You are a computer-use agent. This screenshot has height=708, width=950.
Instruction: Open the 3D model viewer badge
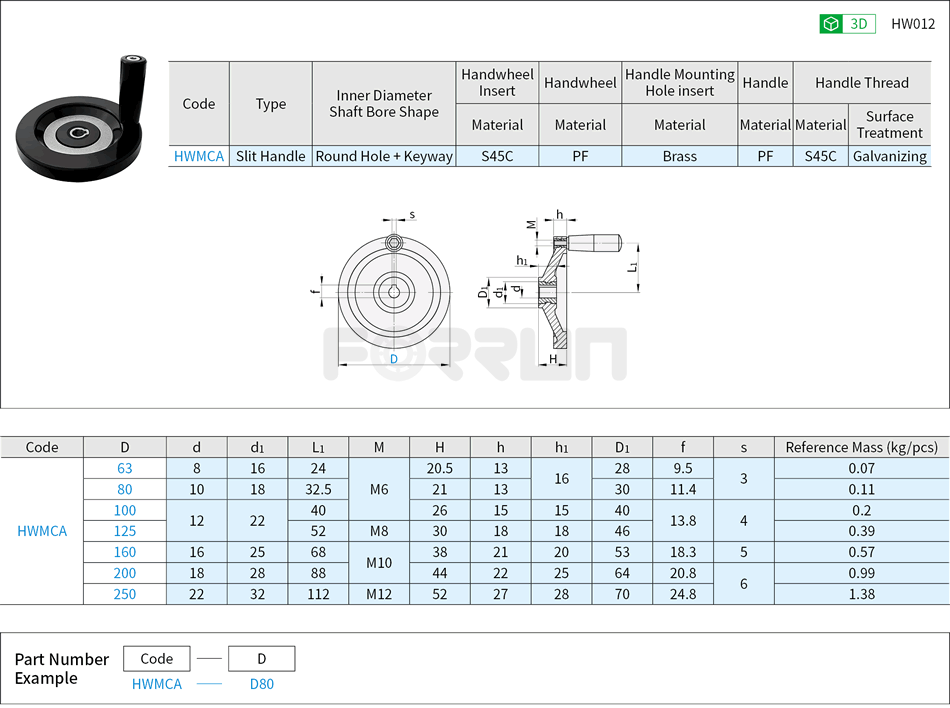[845, 22]
